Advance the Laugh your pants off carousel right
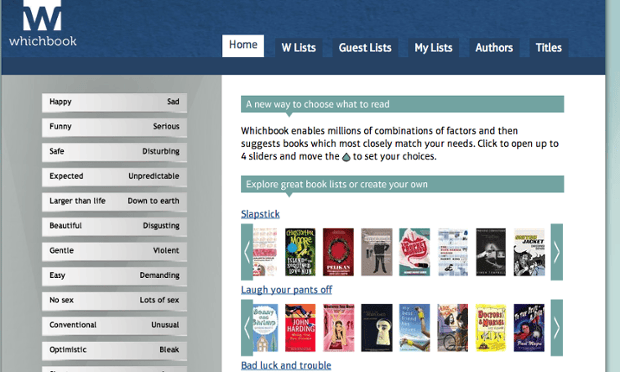 (x=557, y=328)
